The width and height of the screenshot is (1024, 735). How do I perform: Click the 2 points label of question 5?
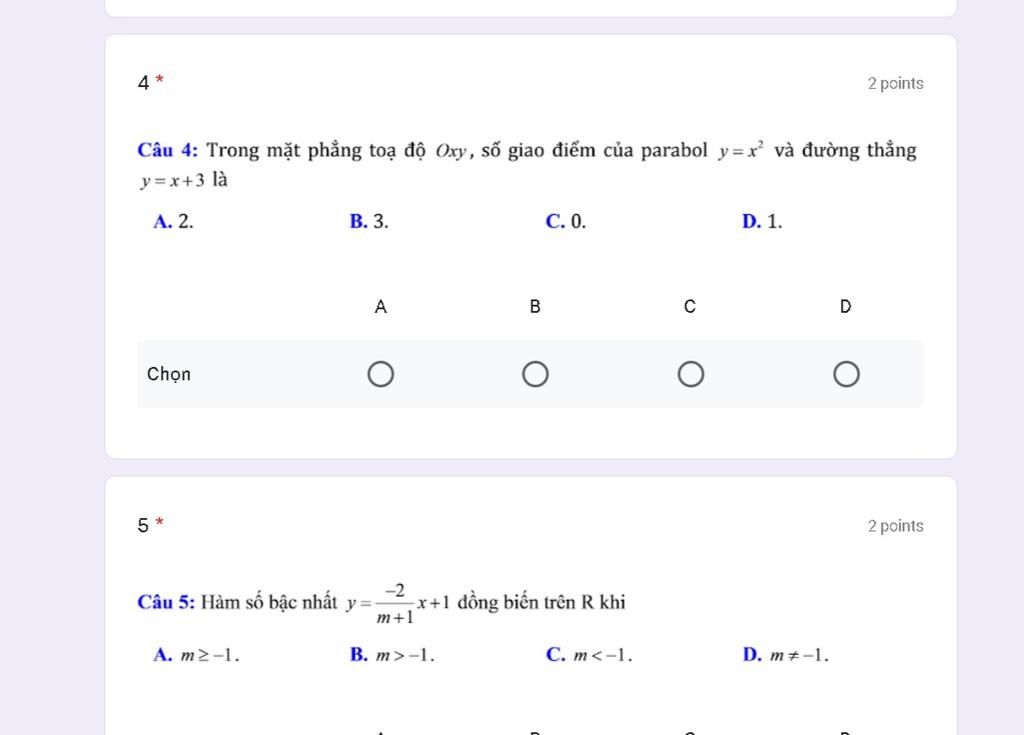(x=895, y=526)
